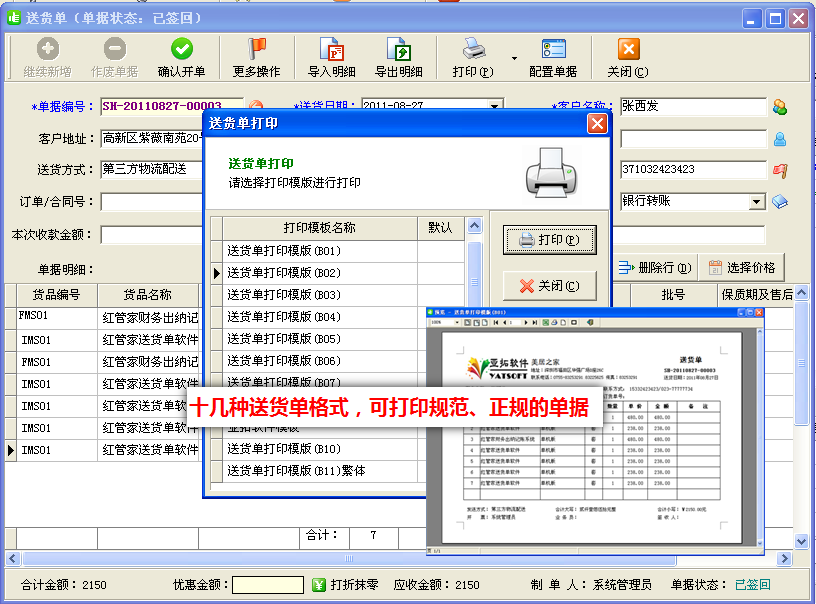Open 更多操作 flag icon in toolbar

(x=257, y=49)
